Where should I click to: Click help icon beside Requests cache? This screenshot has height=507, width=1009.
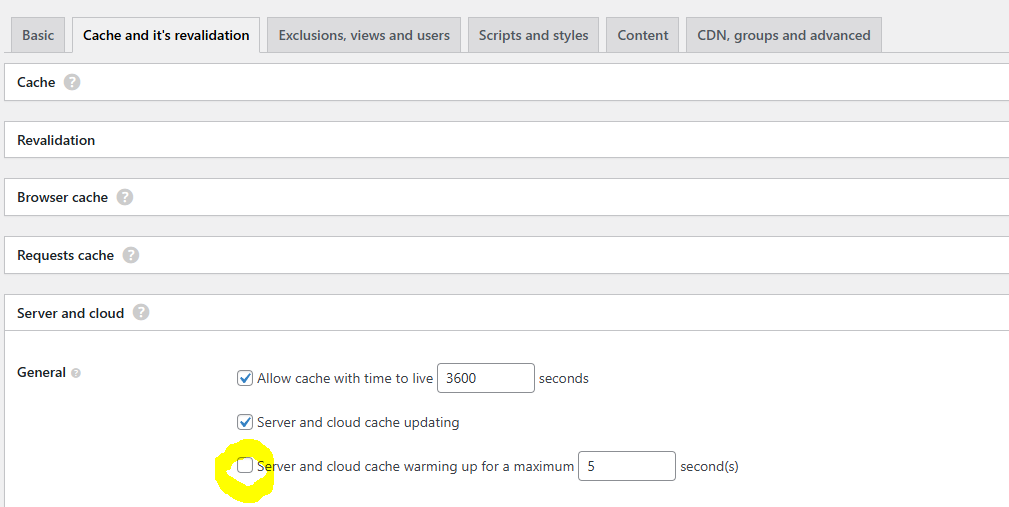pos(131,255)
